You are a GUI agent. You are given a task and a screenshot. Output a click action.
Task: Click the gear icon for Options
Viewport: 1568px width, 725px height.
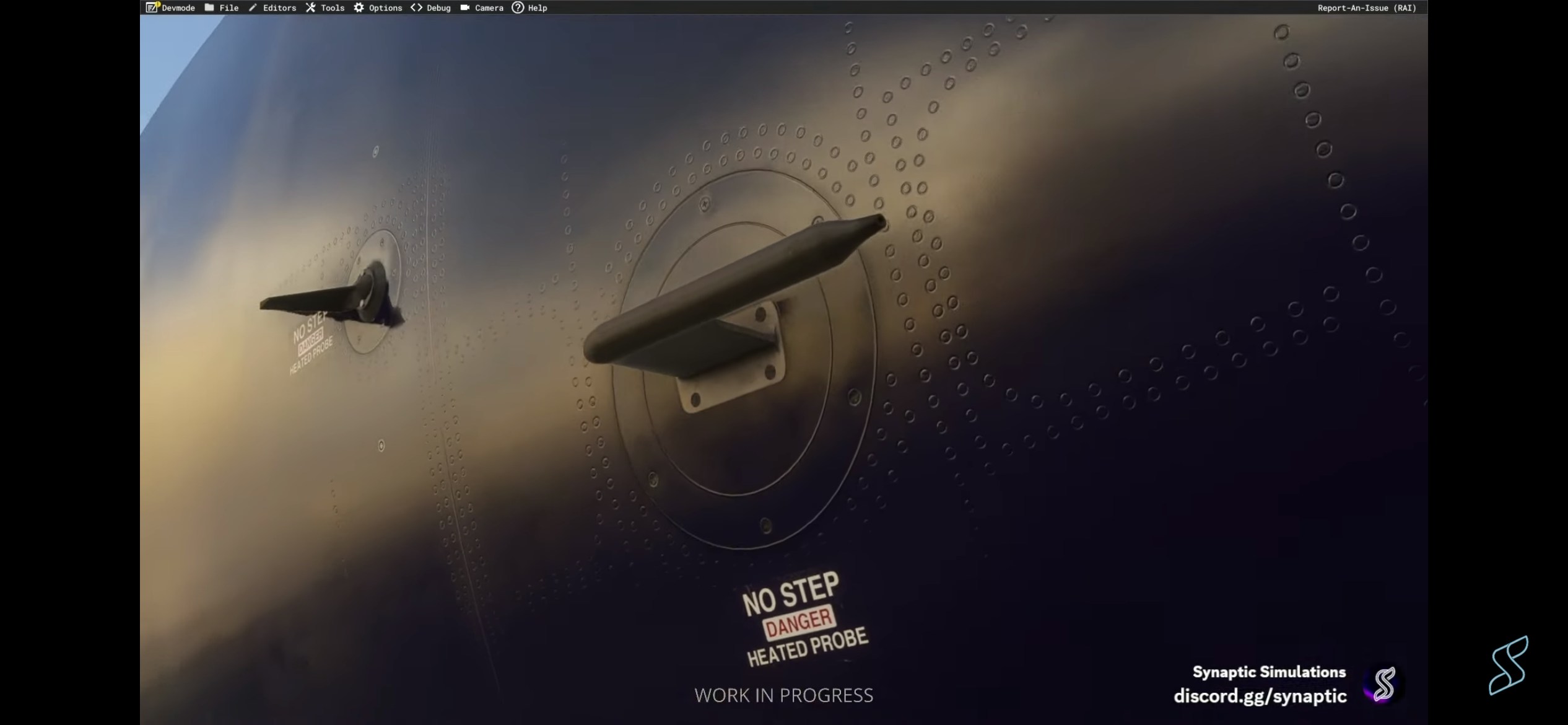click(x=359, y=7)
